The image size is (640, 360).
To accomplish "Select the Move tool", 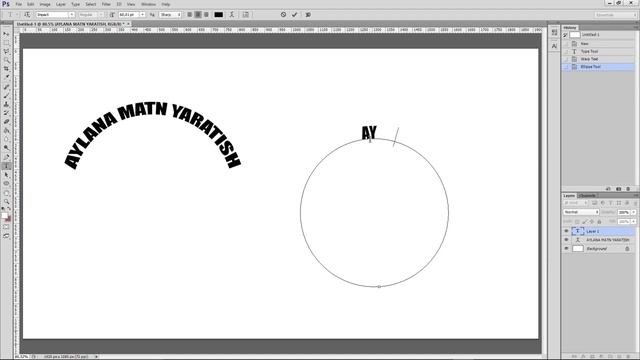I will [6, 34].
